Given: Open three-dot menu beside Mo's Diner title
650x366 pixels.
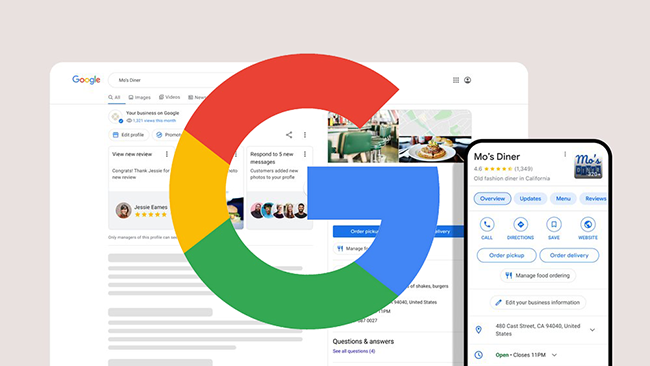Looking at the screenshot, I should (565, 154).
